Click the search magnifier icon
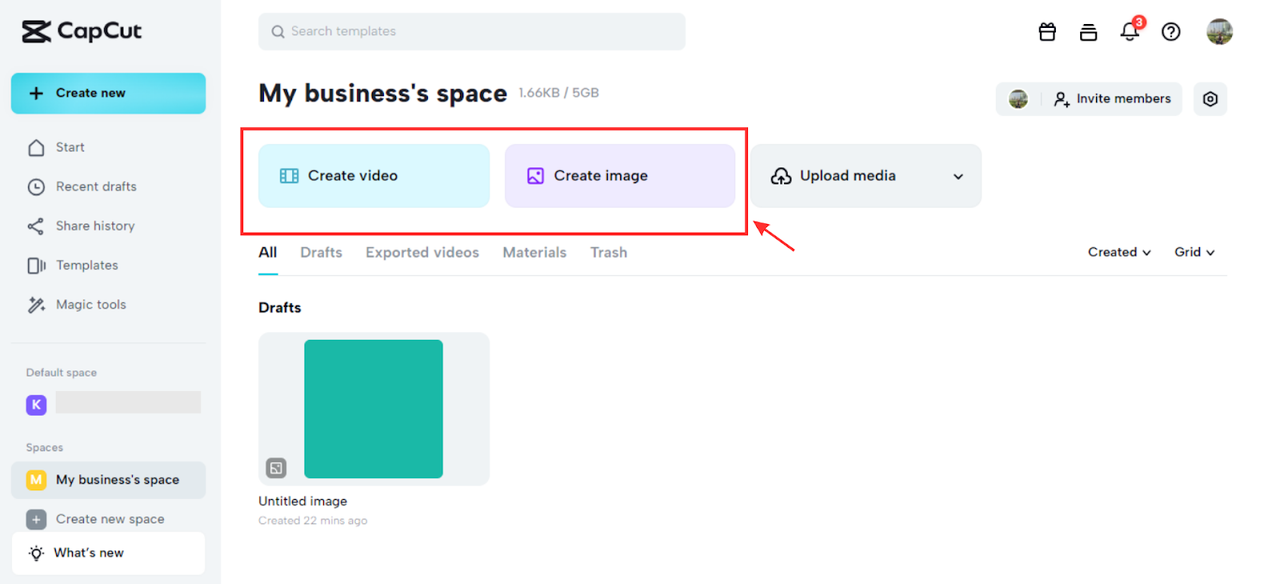The height and width of the screenshot is (584, 1273). tap(278, 31)
